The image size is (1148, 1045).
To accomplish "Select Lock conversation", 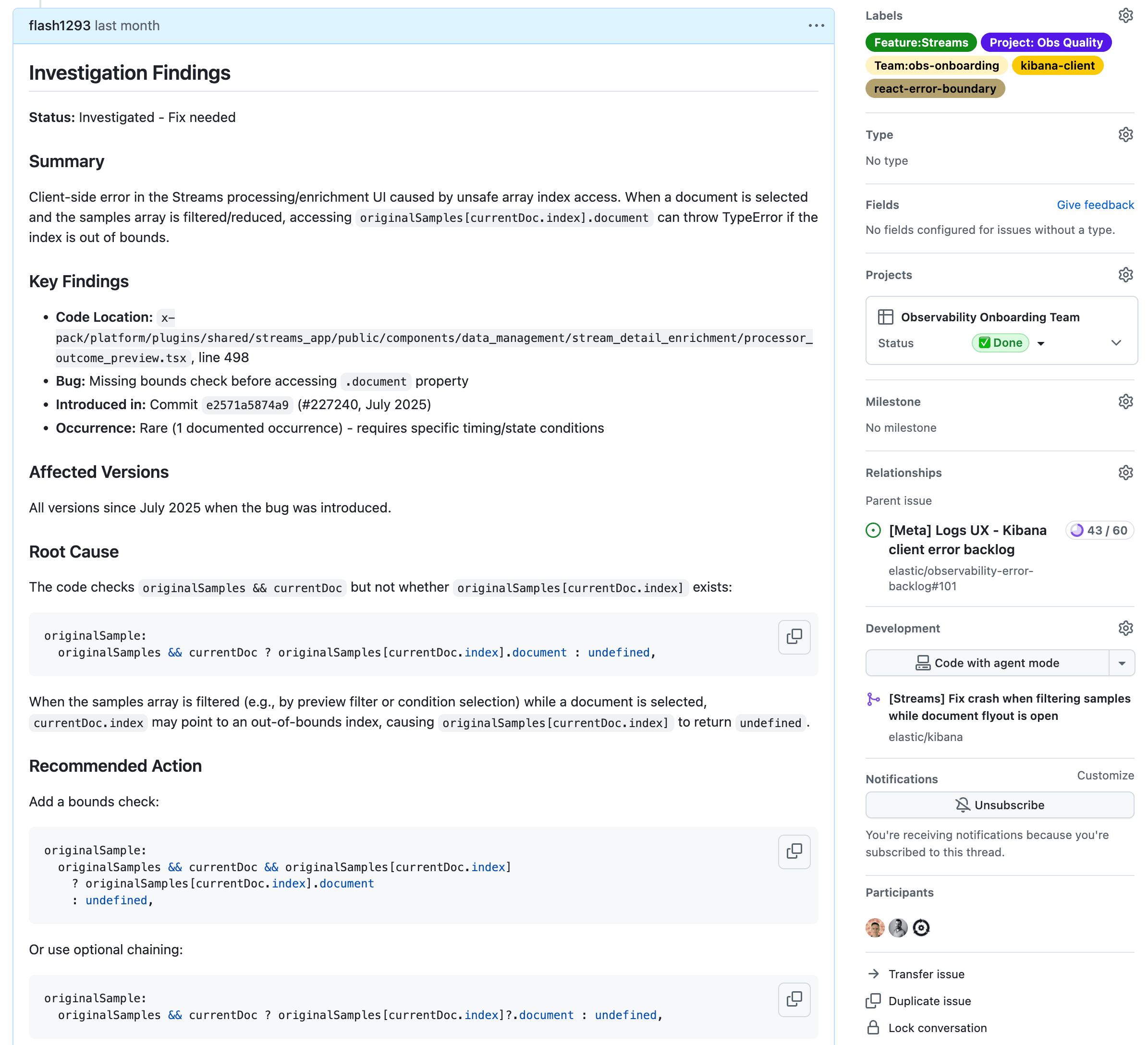I will (x=937, y=1027).
